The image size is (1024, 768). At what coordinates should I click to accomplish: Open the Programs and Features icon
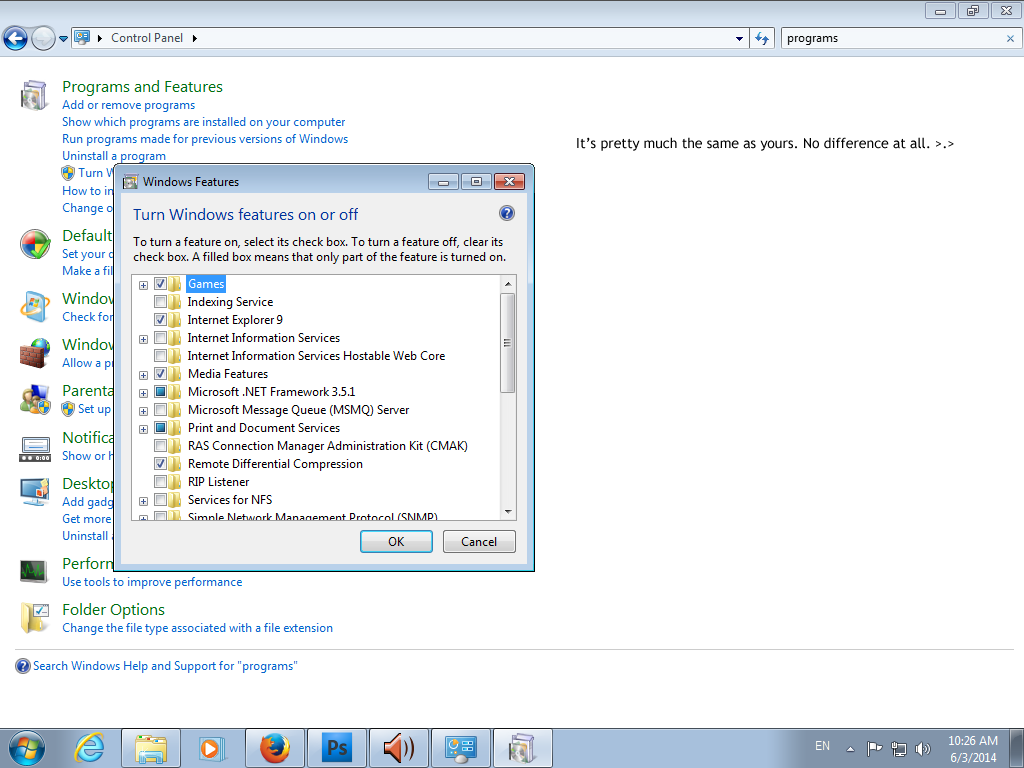point(34,95)
